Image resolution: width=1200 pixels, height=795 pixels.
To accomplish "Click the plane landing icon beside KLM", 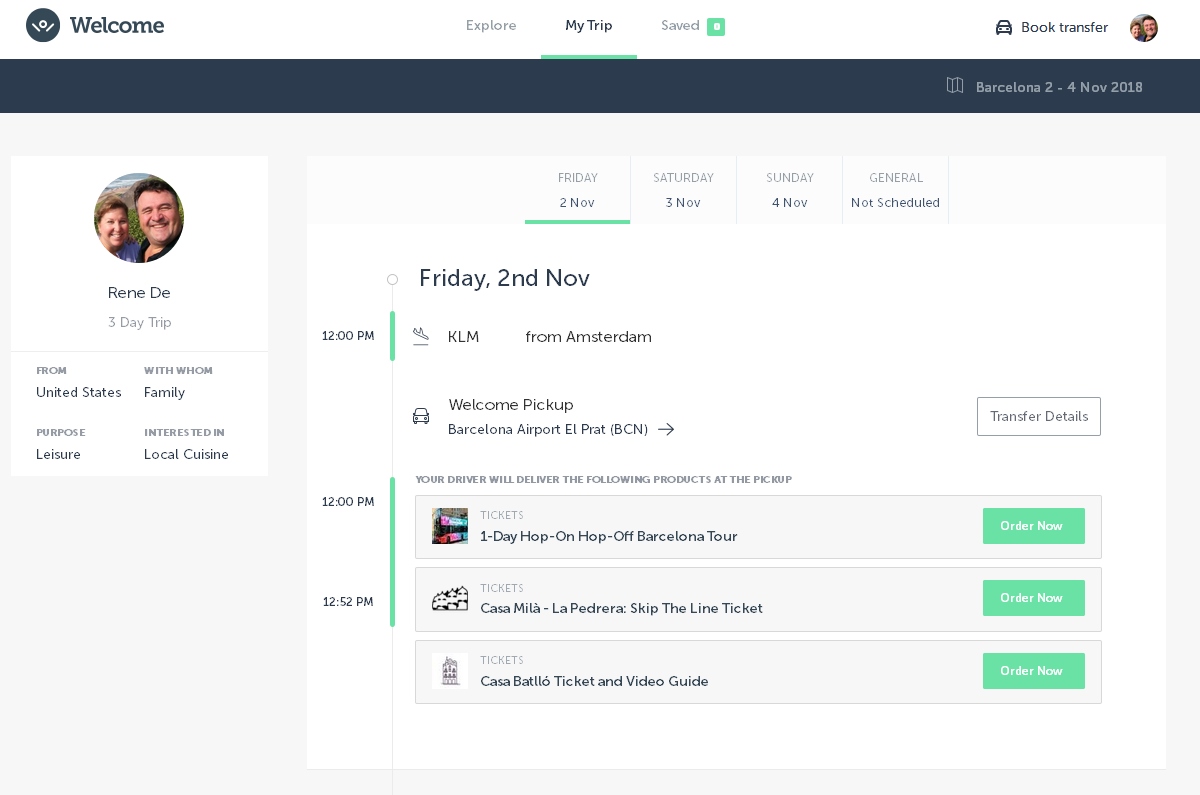I will [421, 337].
